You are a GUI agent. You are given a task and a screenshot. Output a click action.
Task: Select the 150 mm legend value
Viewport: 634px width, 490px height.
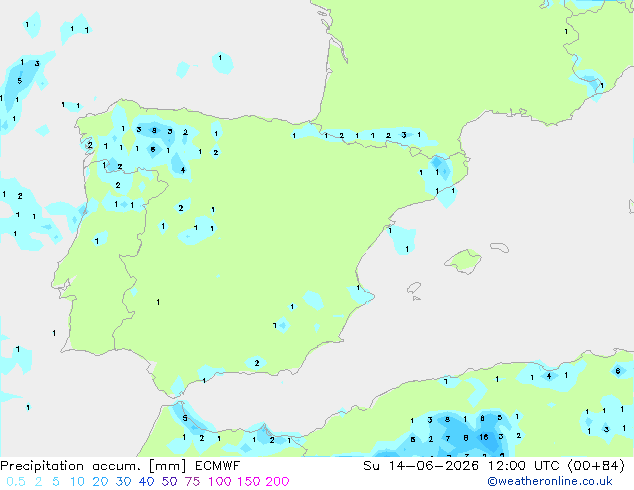[x=249, y=482]
